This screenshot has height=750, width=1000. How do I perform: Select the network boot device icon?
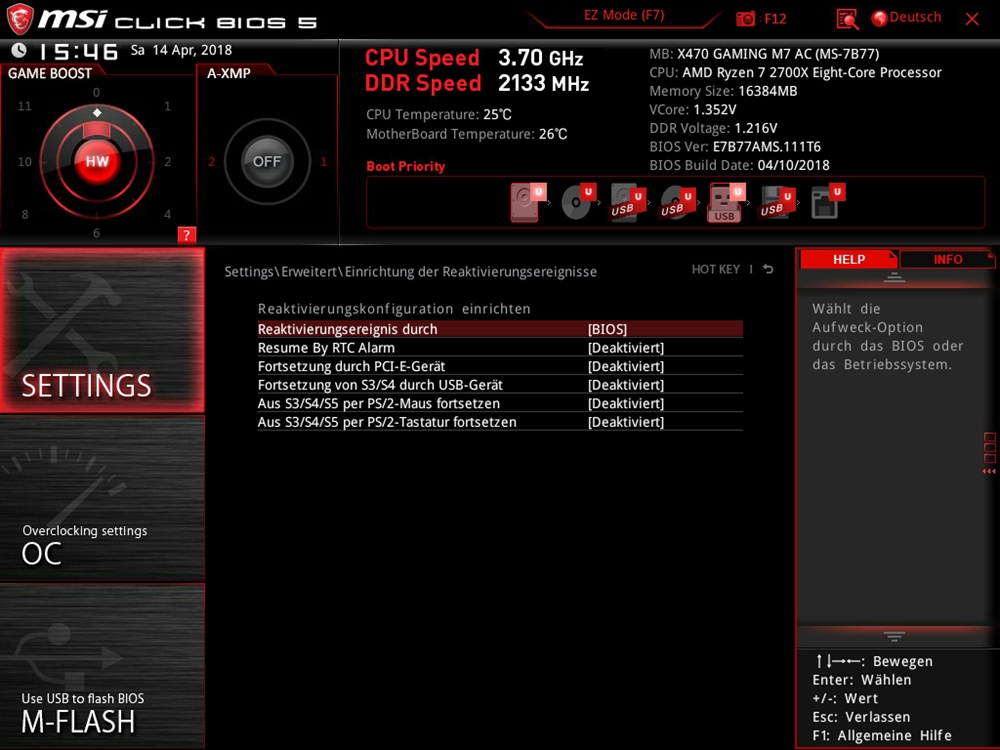(x=825, y=203)
